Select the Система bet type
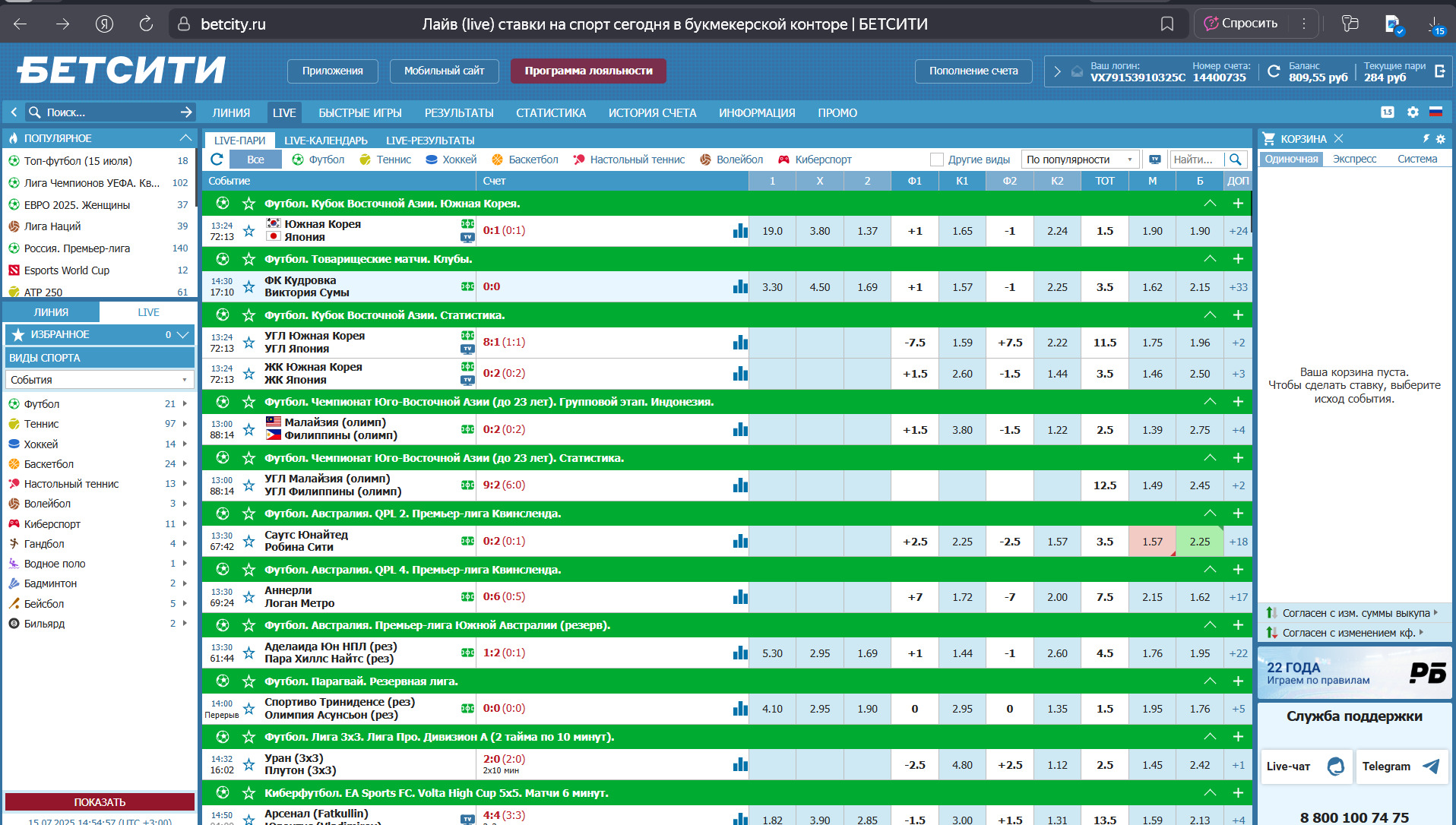Viewport: 1456px width, 825px height. coord(1417,159)
